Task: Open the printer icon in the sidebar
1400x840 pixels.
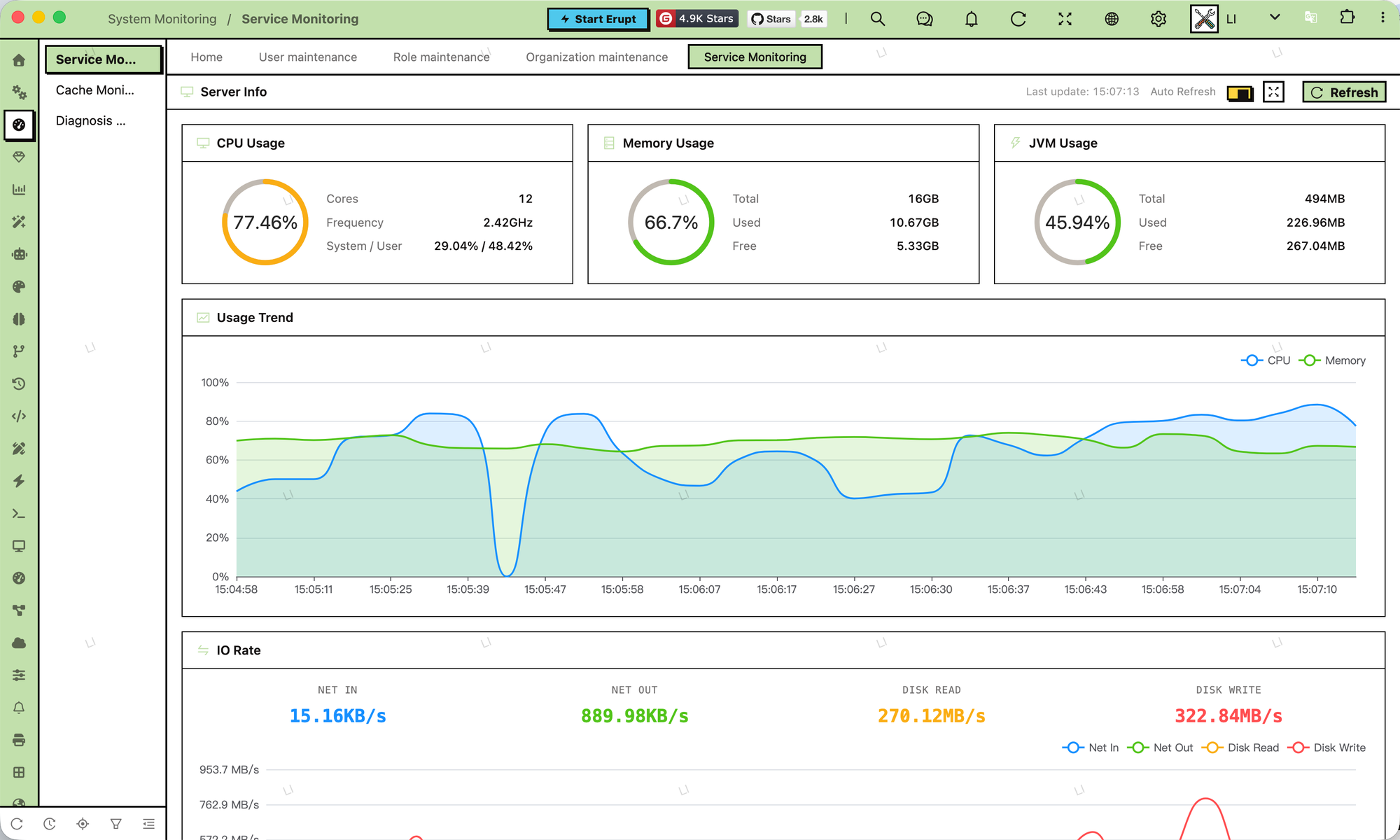Action: [19, 740]
